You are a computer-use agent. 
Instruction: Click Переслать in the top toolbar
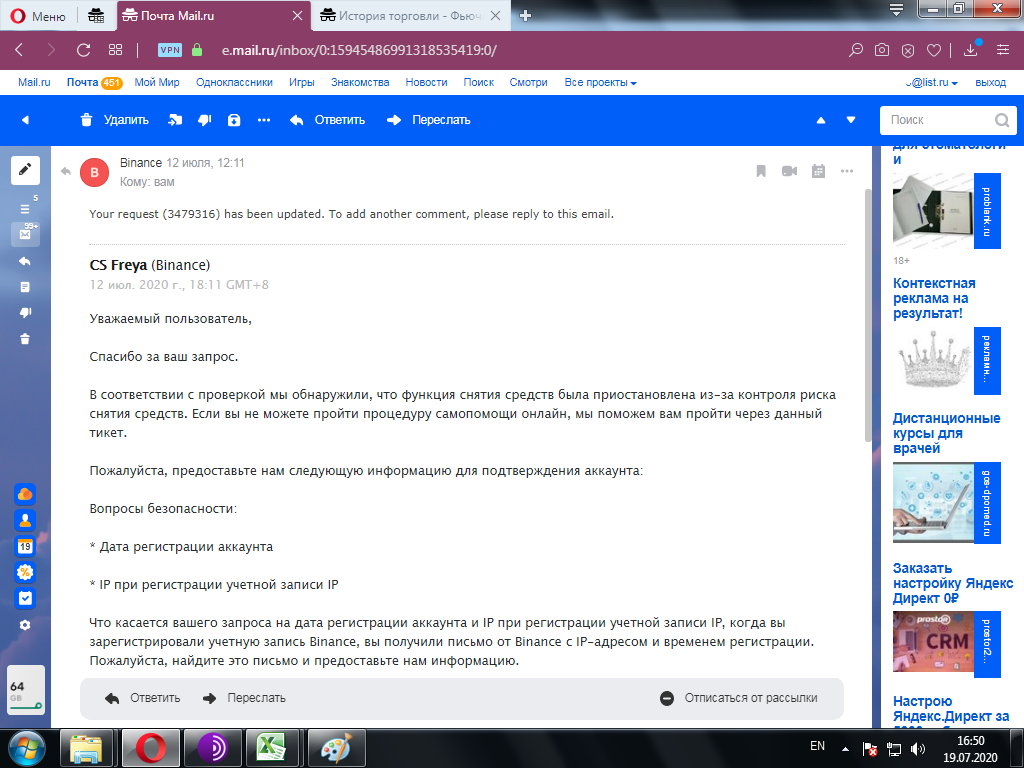[x=429, y=120]
